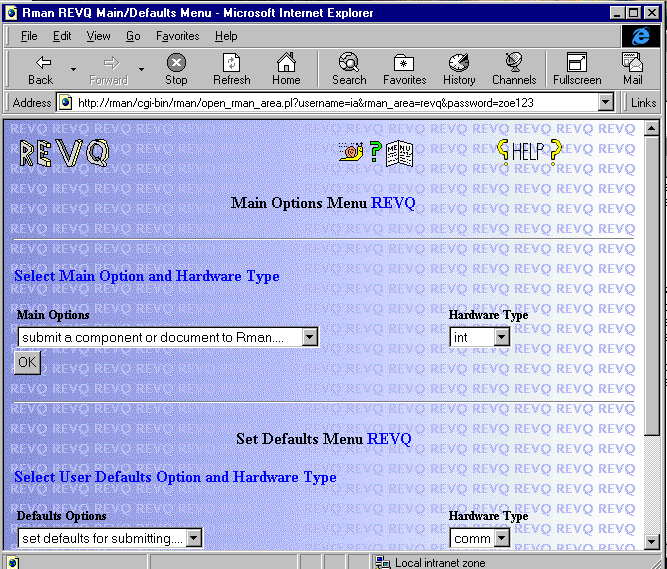Click the blue REVQ link in Set Defaults Menu
The height and width of the screenshot is (569, 667).
(389, 438)
